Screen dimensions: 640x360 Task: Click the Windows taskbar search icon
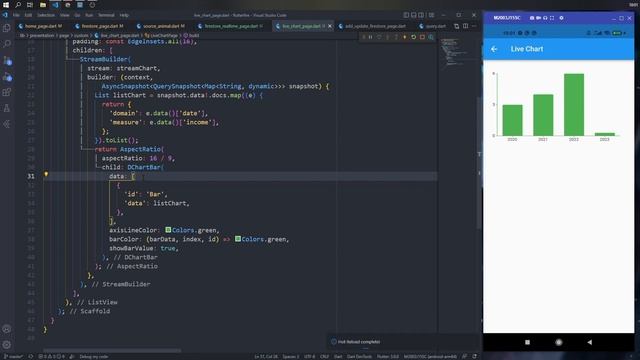point(18,4)
